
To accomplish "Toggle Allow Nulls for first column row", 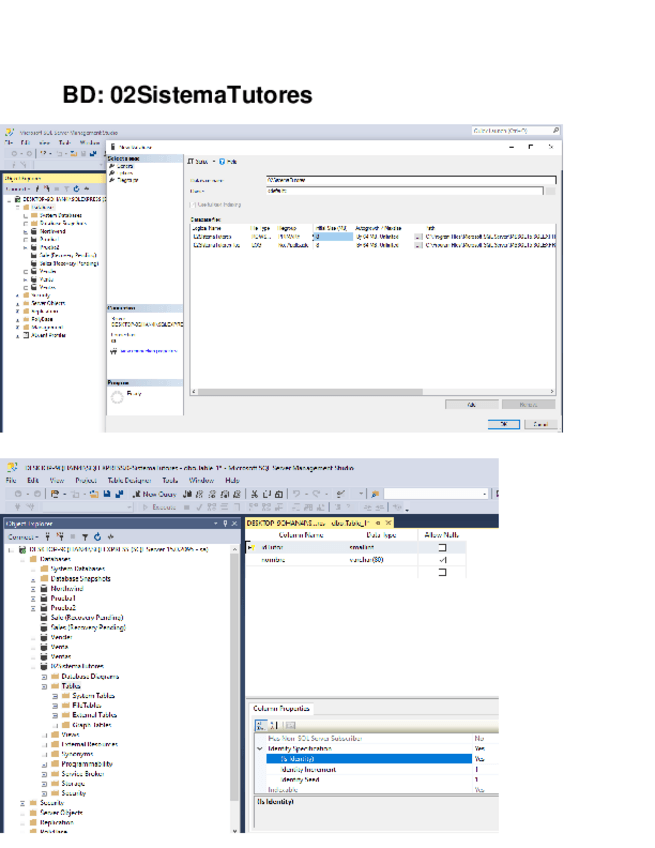I will (x=441, y=548).
